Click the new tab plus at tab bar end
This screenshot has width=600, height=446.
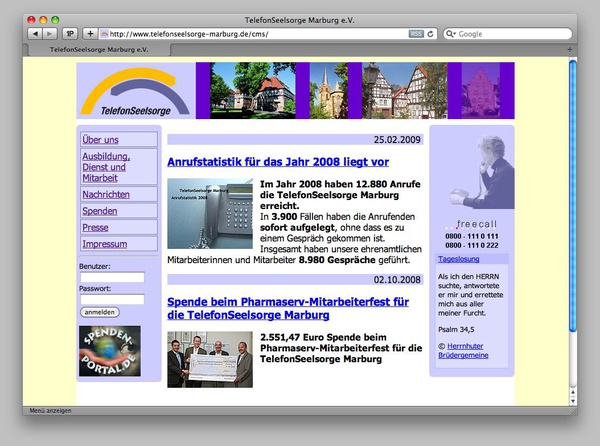coord(569,49)
